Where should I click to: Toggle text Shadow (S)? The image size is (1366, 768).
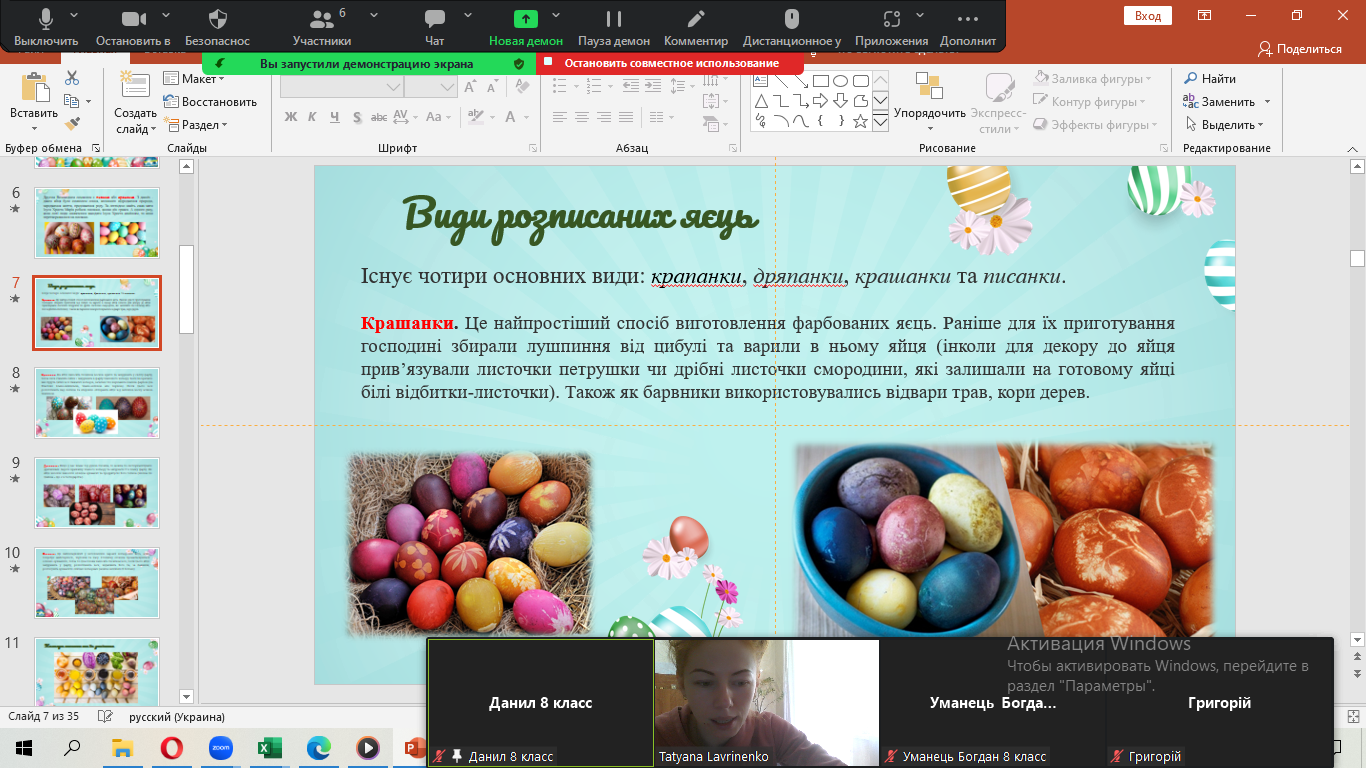(x=358, y=117)
